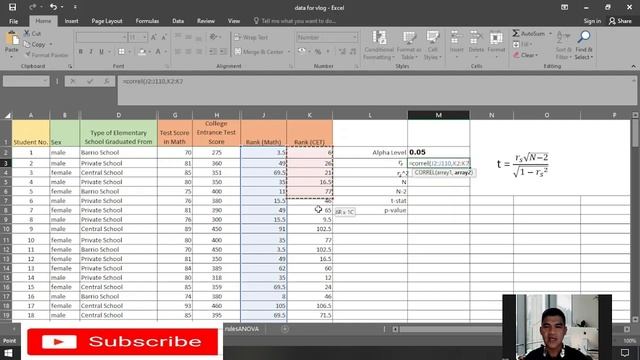Click the Clear eraser command

[525, 55]
